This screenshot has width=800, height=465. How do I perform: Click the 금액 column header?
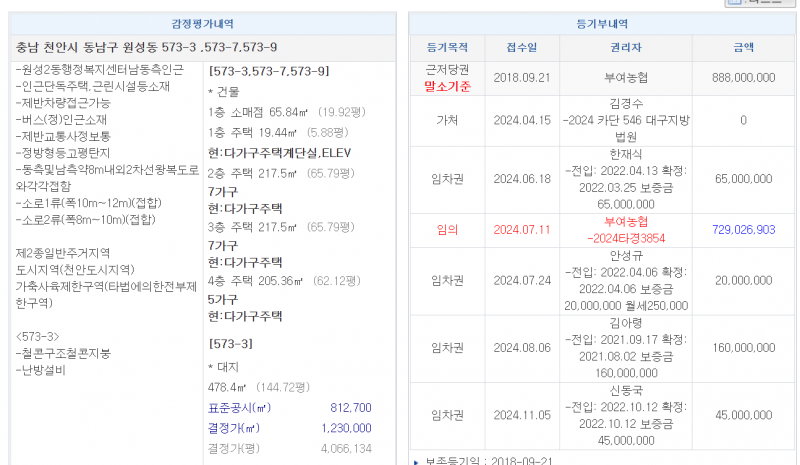743,47
